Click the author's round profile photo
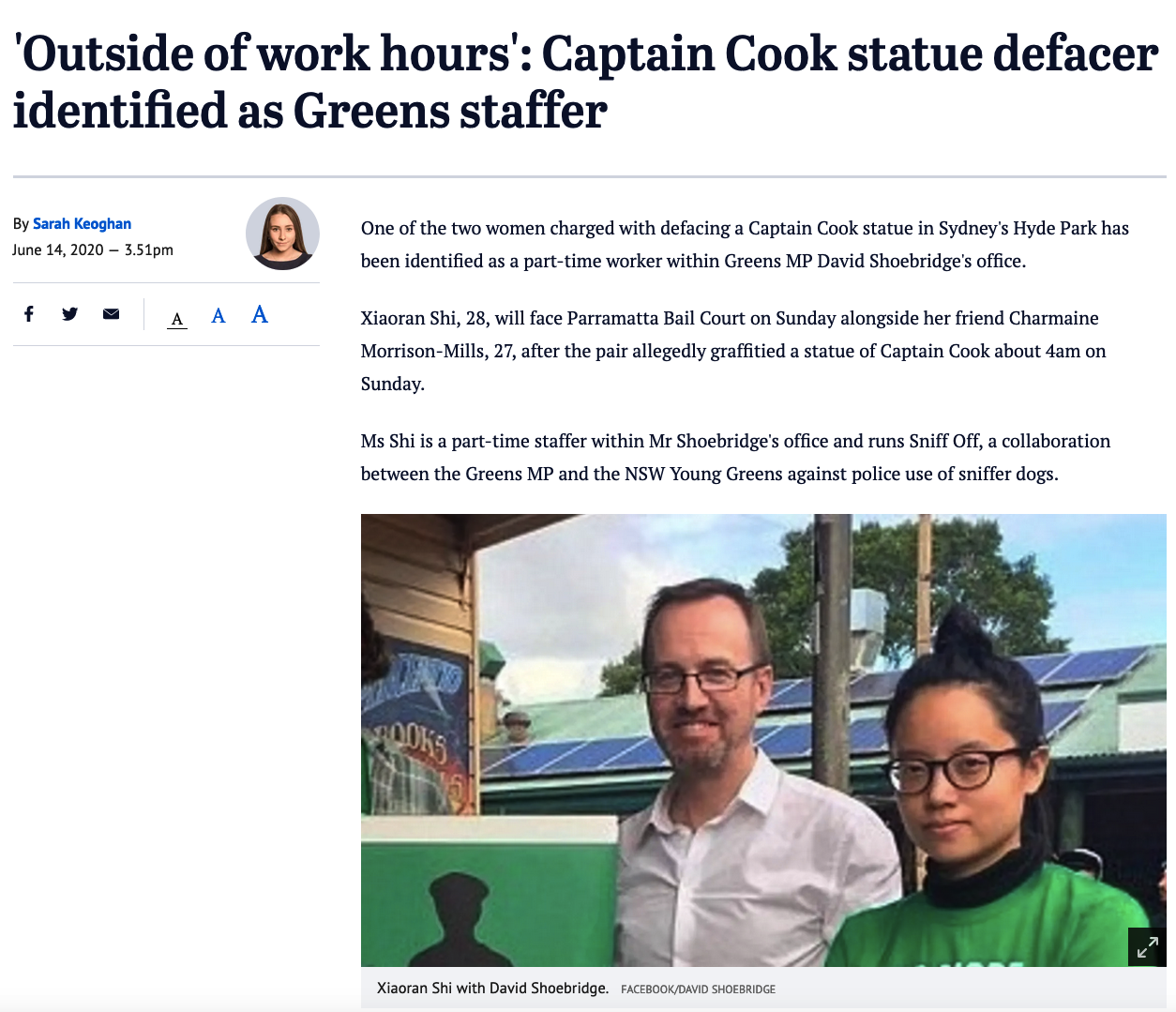Viewport: 1176px width, 1012px height. click(x=282, y=234)
